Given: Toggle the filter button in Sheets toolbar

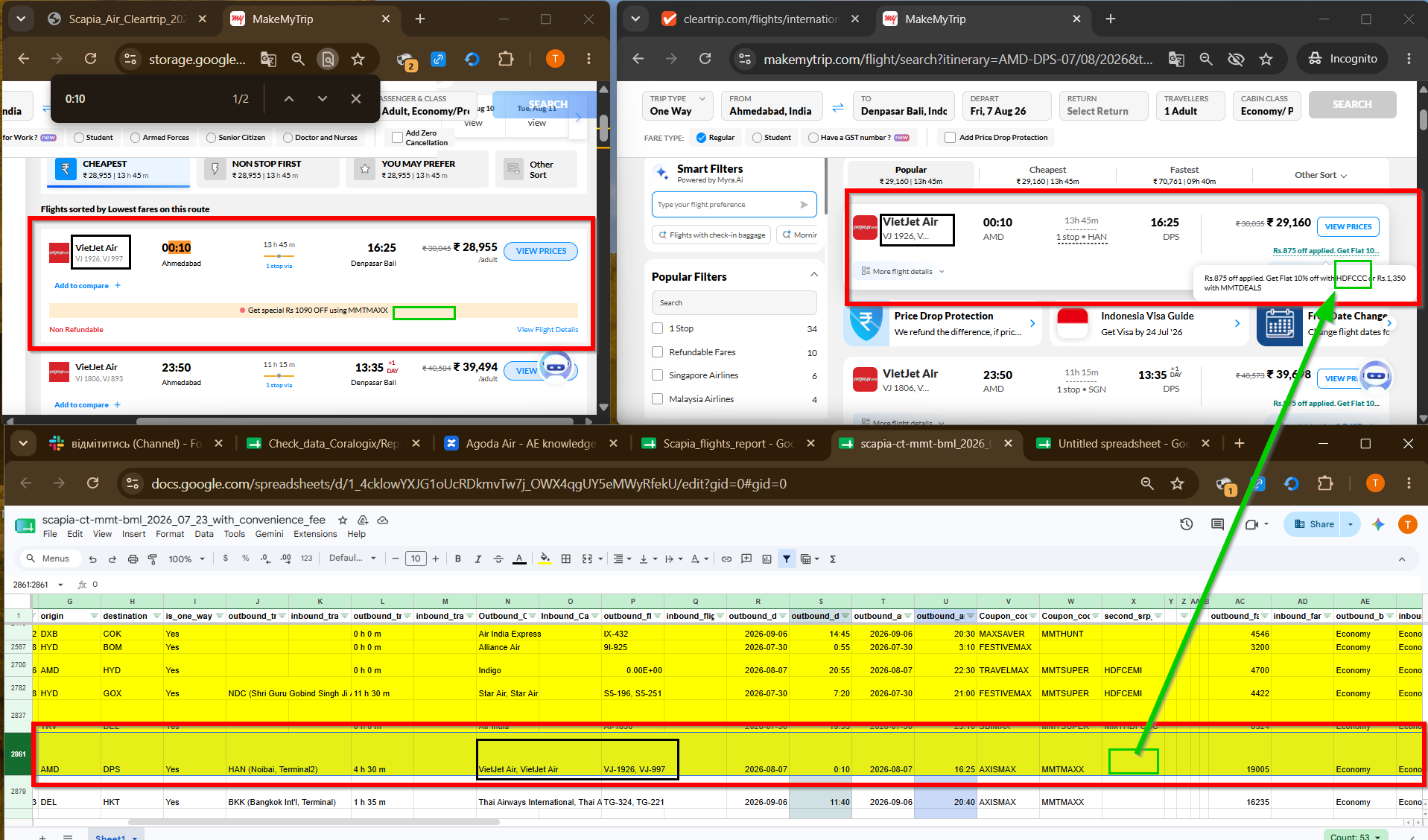Looking at the screenshot, I should click(787, 559).
